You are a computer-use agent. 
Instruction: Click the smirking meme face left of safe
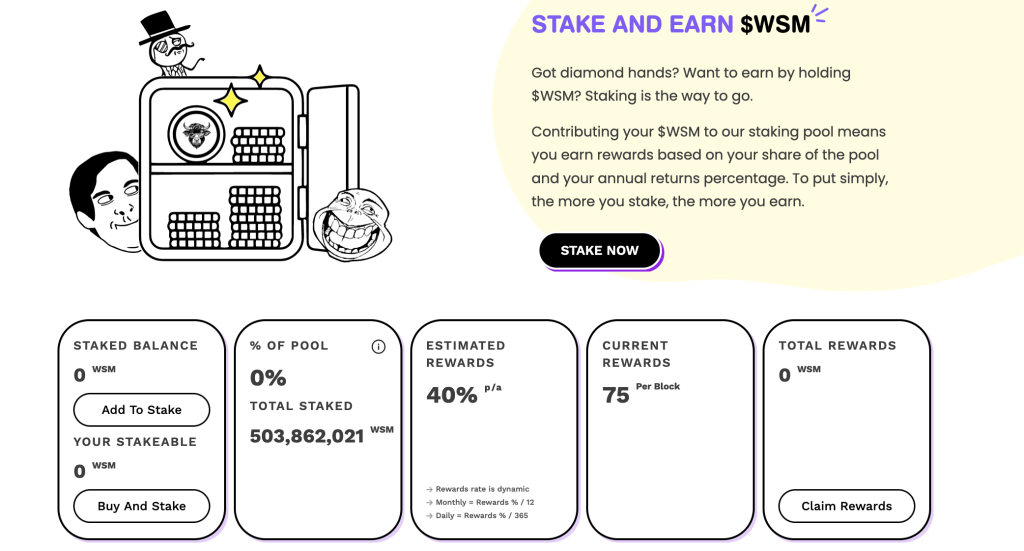pos(105,201)
